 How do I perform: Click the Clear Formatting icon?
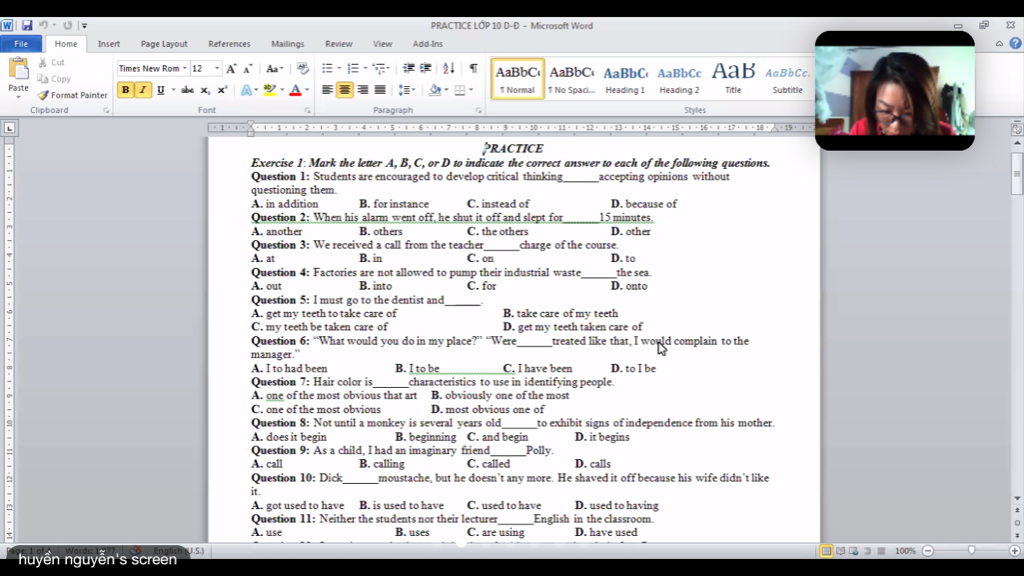pos(302,69)
